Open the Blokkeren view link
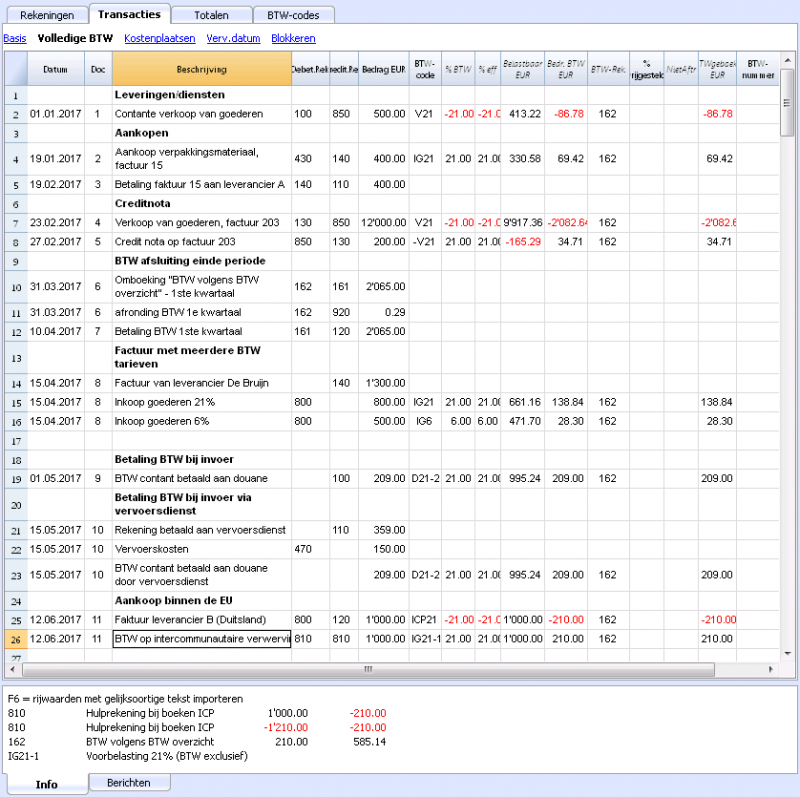800x797 pixels. [x=293, y=38]
